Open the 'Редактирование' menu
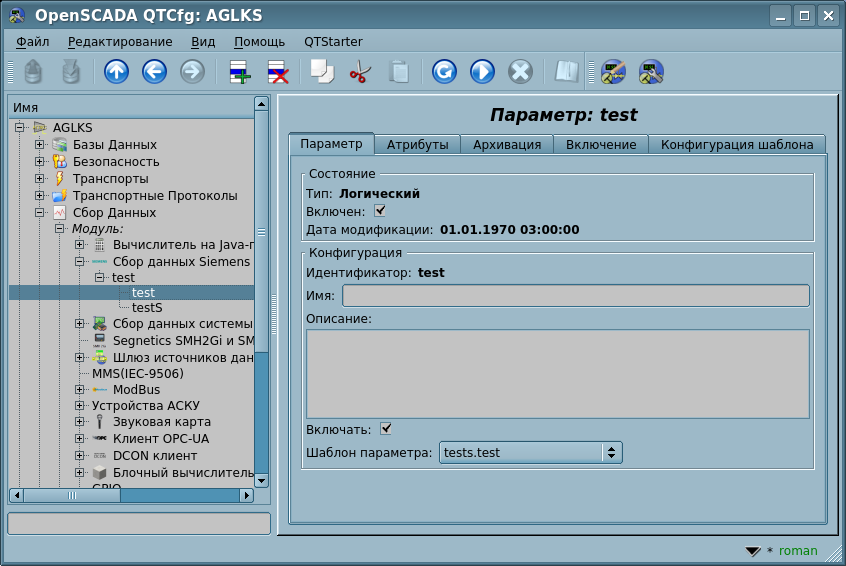This screenshot has width=846, height=566. click(120, 42)
